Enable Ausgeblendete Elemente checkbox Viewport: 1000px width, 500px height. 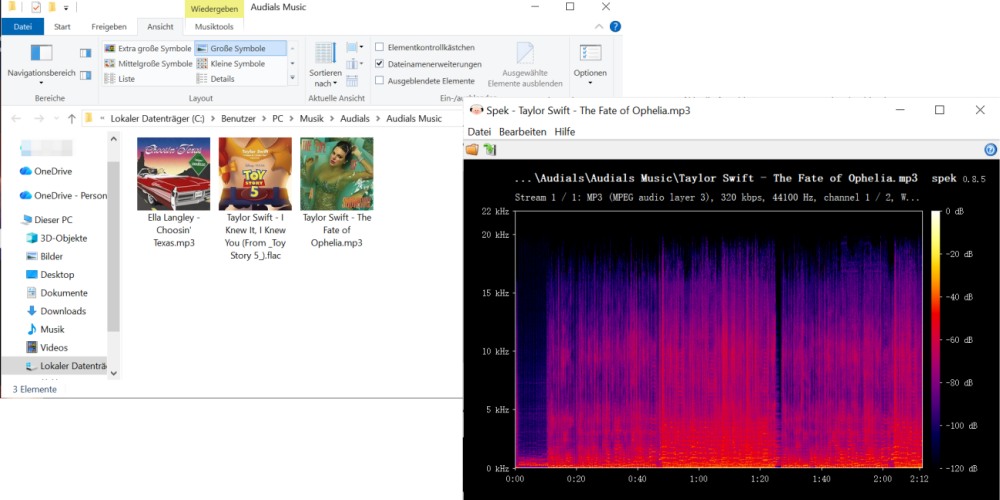click(379, 81)
